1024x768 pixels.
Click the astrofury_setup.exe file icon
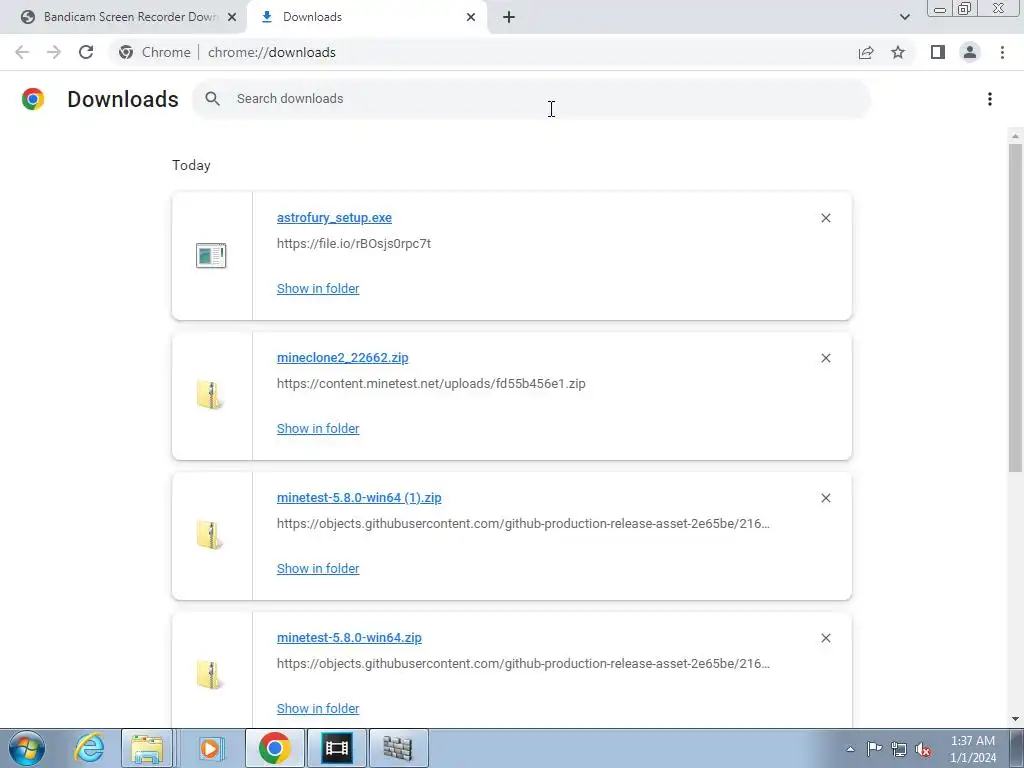coord(211,255)
